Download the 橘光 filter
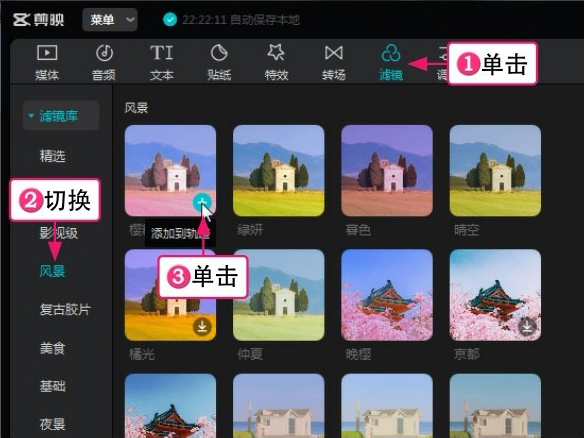Screen dimensions: 584x438 pos(202,327)
